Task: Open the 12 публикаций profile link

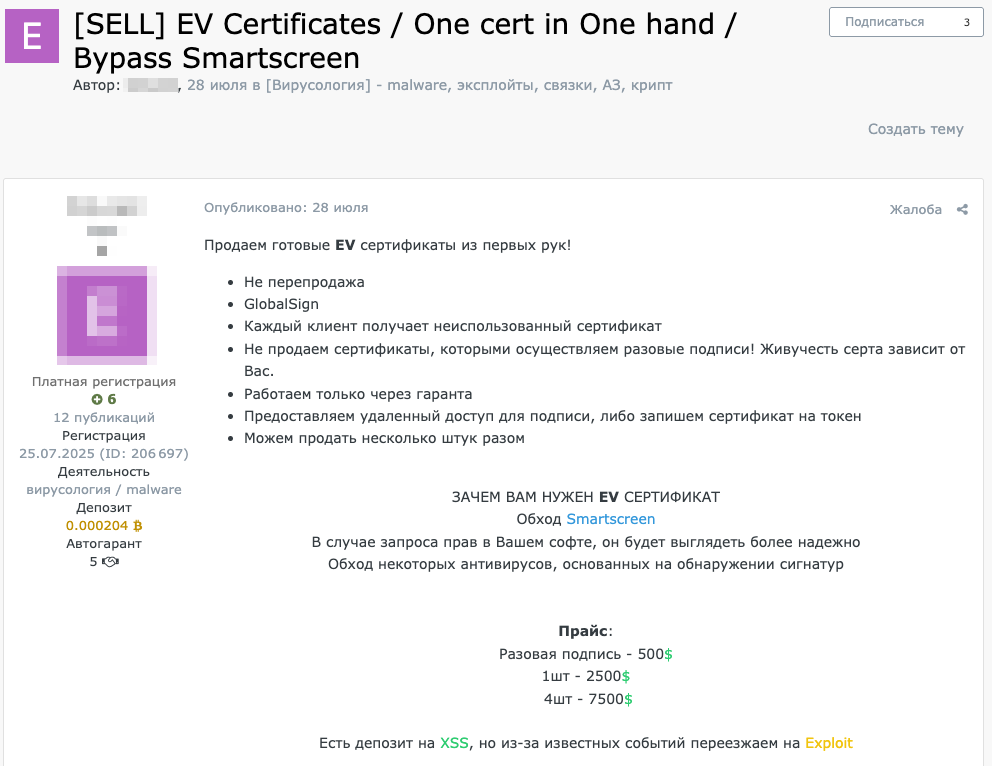Action: coord(103,417)
